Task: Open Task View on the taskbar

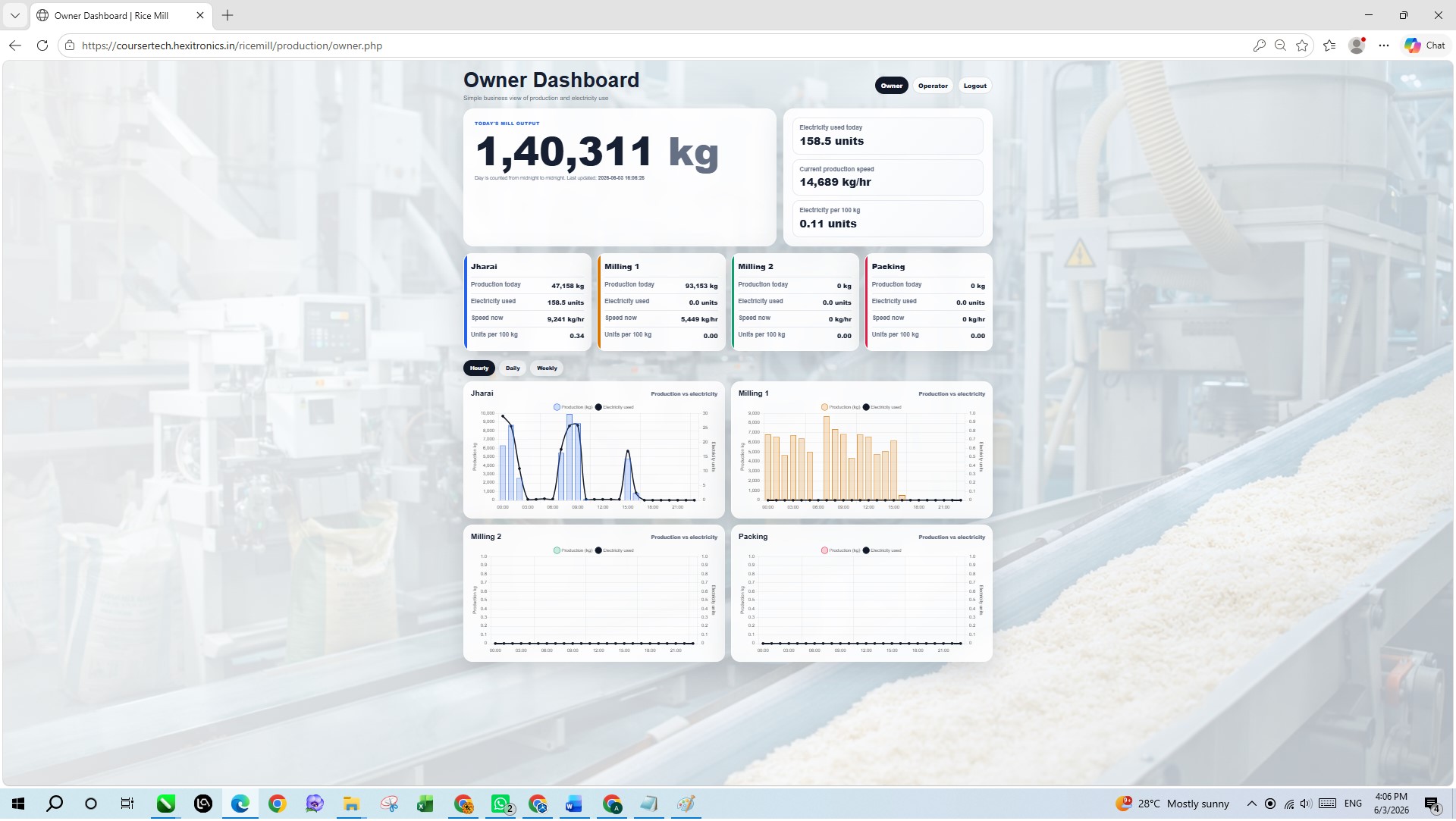Action: tap(127, 804)
